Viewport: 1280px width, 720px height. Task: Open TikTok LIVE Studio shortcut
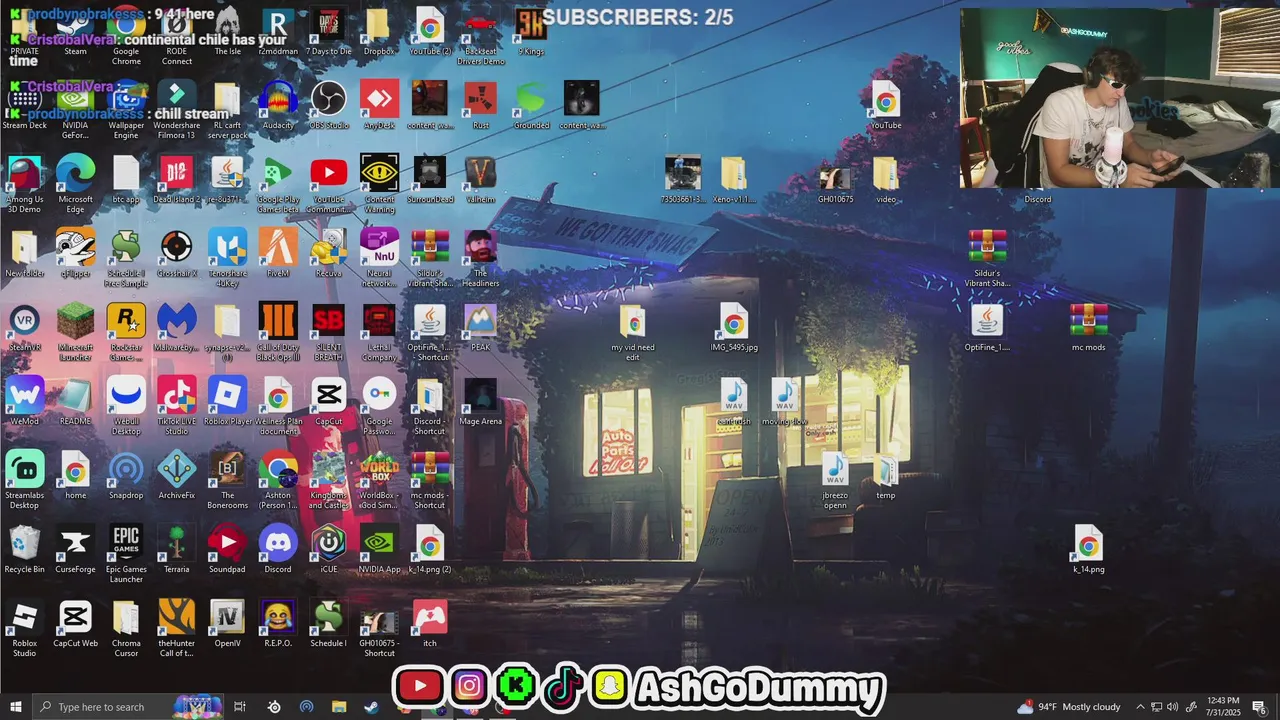click(x=177, y=407)
